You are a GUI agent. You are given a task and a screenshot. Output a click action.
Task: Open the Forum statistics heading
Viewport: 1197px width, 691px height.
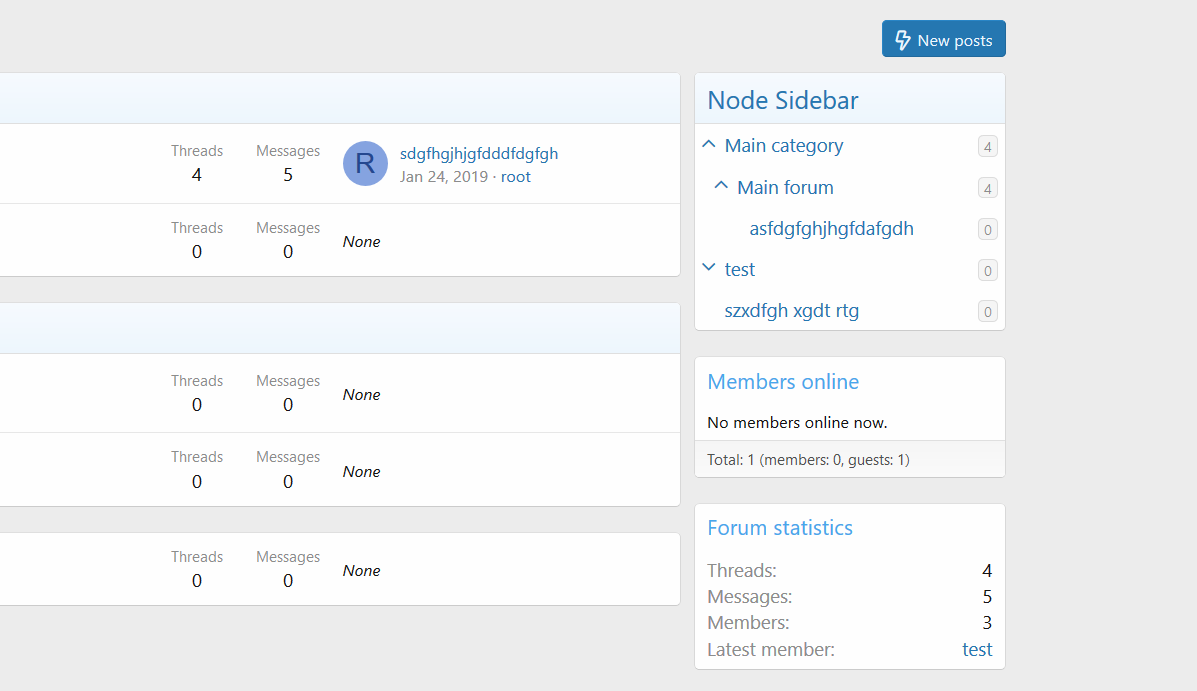pyautogui.click(x=780, y=528)
